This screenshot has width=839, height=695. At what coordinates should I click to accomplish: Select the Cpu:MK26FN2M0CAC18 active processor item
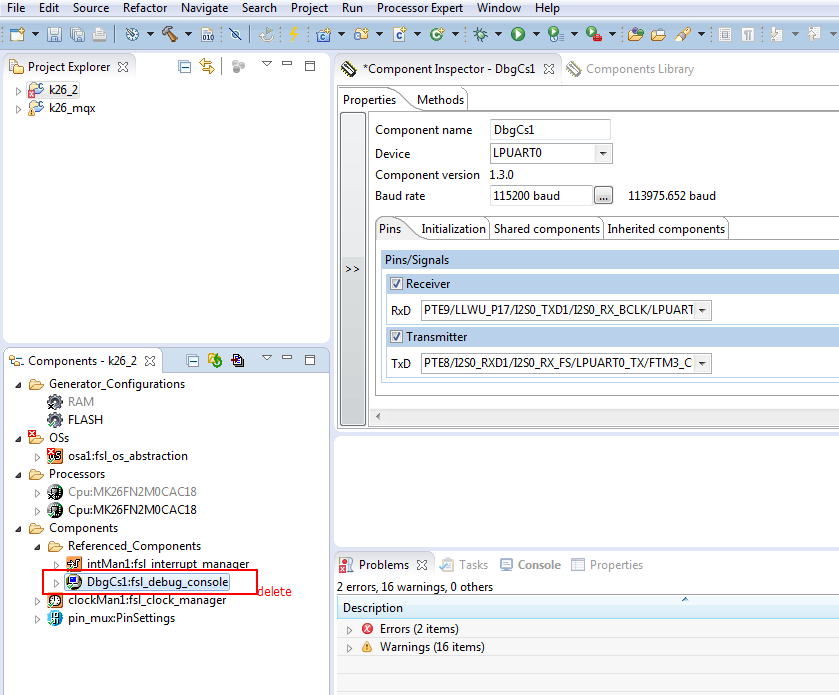pyautogui.click(x=132, y=510)
